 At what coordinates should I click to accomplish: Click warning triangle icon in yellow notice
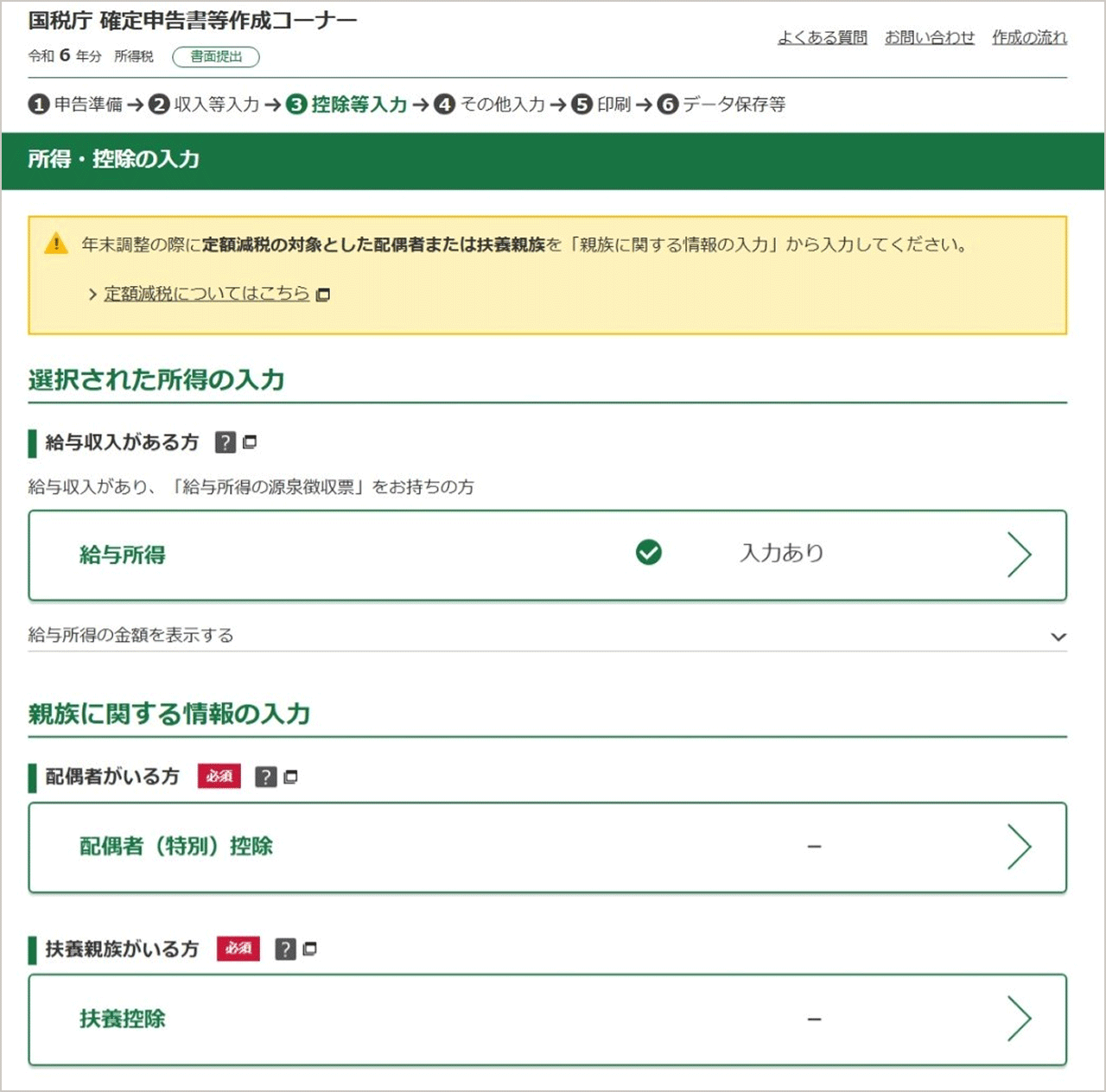pyautogui.click(x=56, y=244)
